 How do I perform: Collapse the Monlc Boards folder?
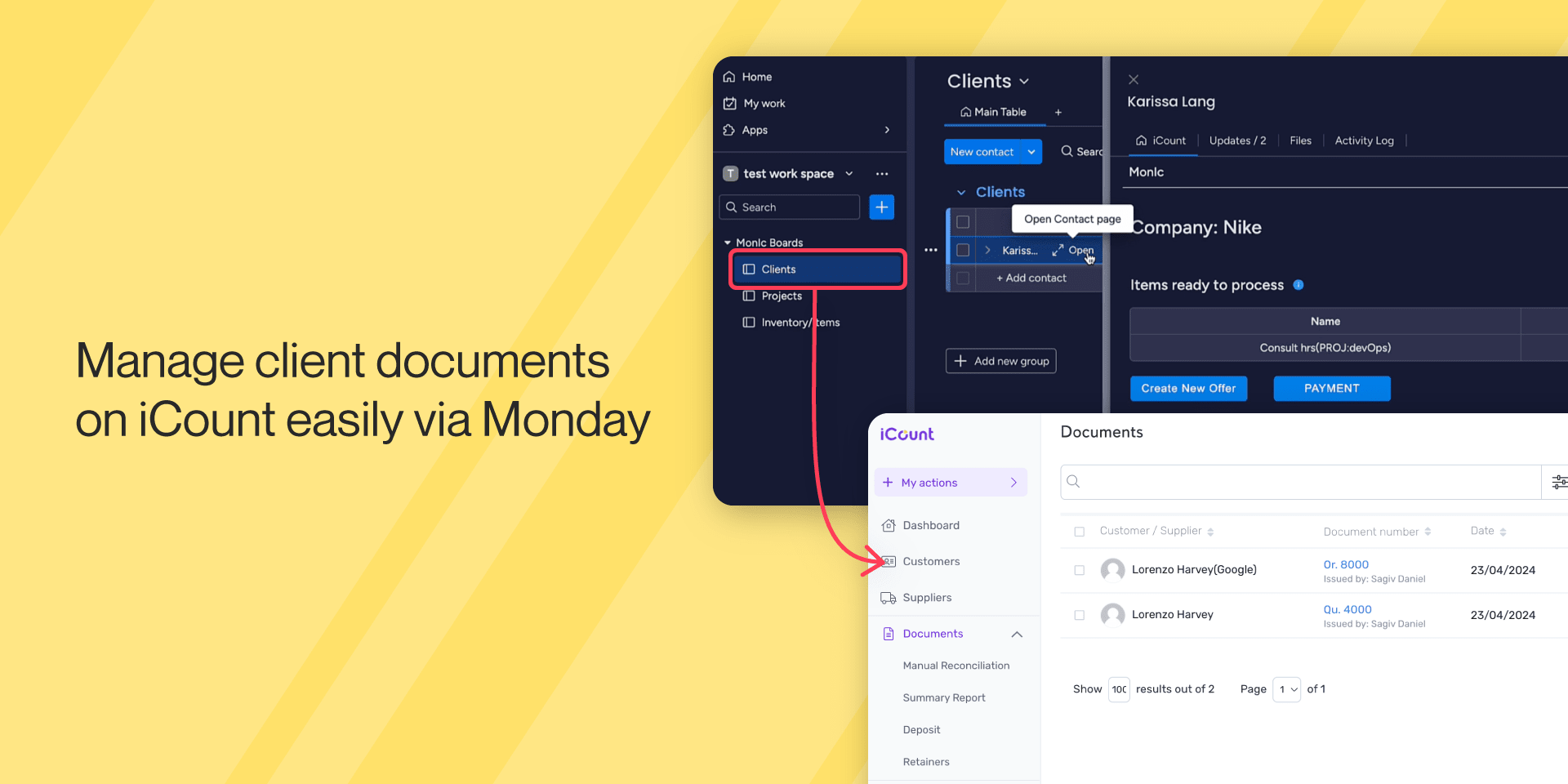pyautogui.click(x=728, y=243)
